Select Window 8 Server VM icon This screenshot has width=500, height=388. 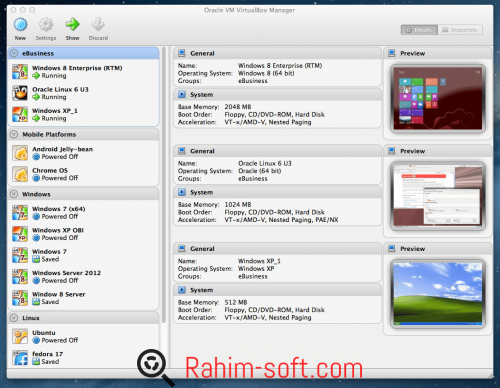20,298
